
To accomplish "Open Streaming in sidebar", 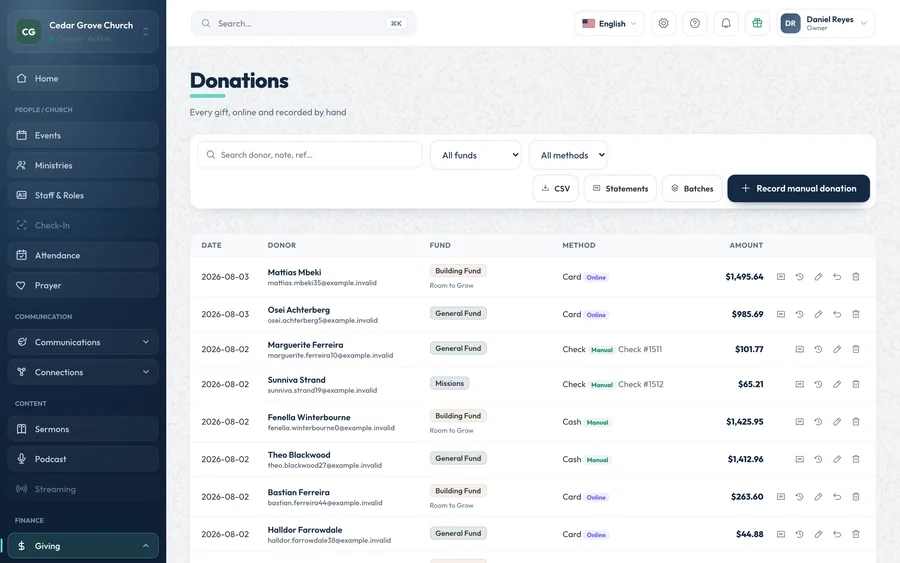I will (83, 489).
